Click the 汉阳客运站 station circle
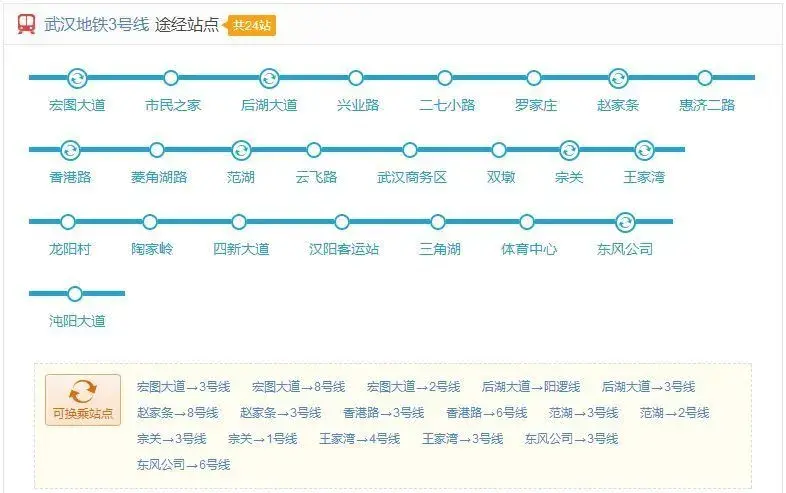The height and width of the screenshot is (493, 786). 342,222
